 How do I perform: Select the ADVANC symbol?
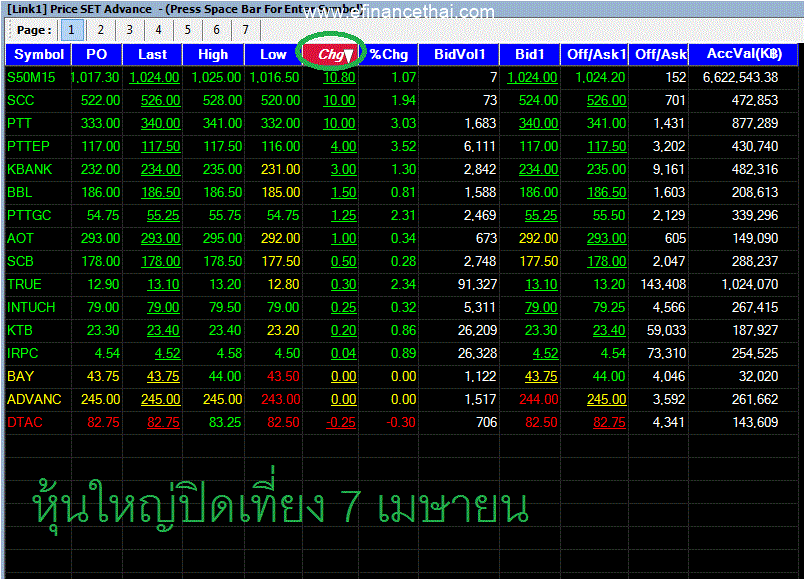(34, 400)
